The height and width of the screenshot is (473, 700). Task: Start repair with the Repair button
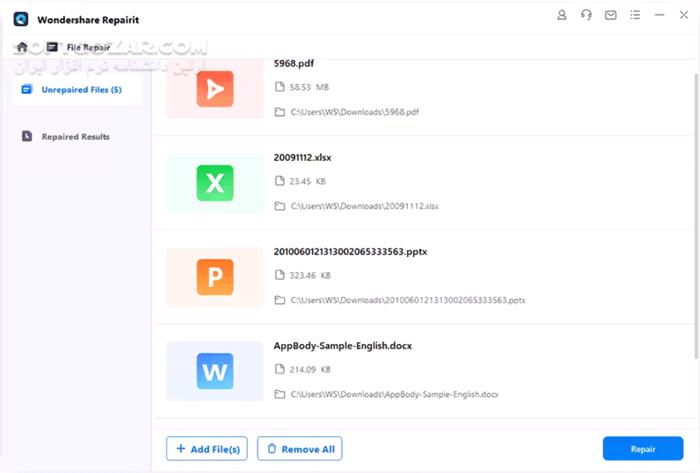coord(643,448)
